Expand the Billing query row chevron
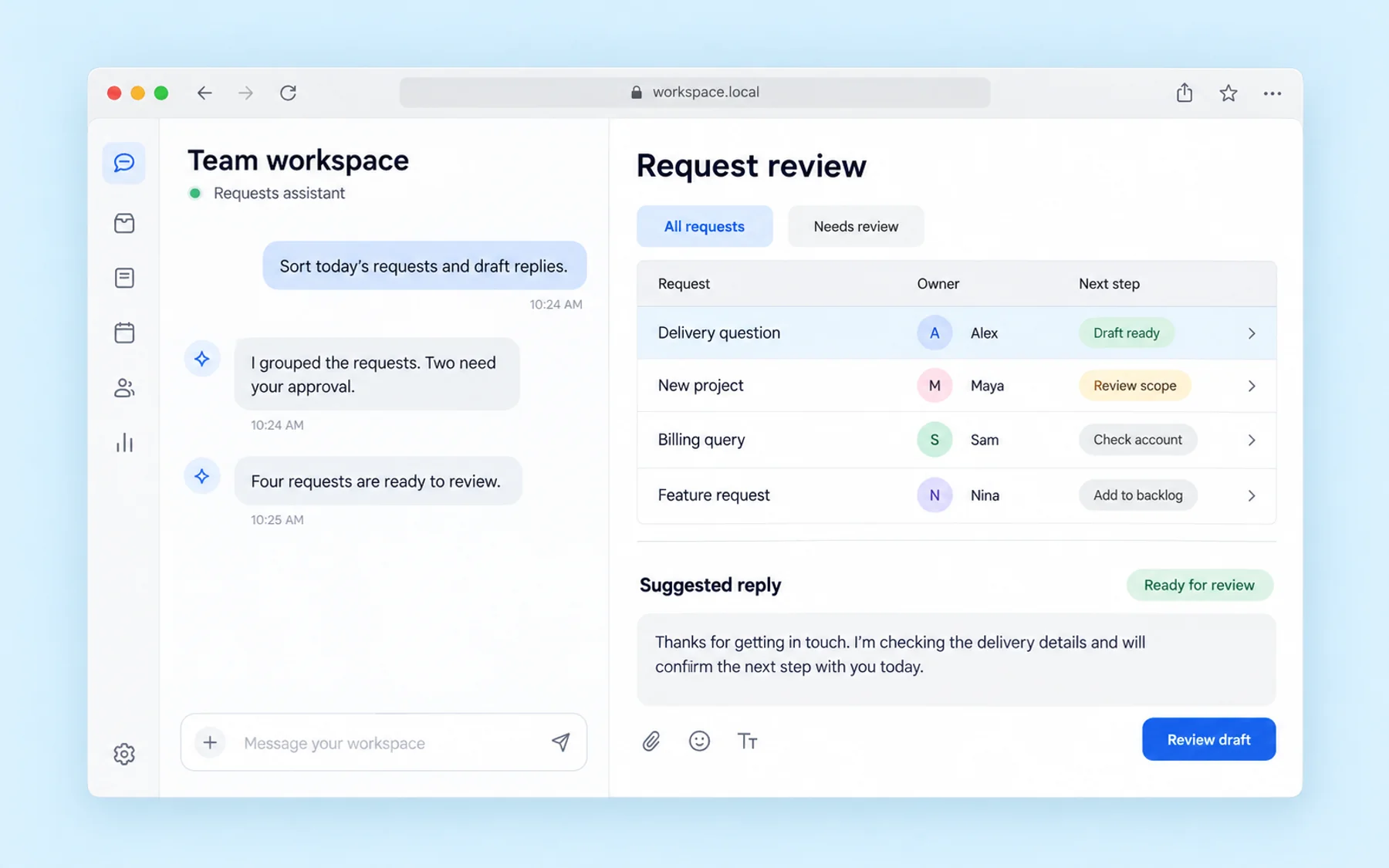Screen dimensions: 1389x868 (x=1252, y=440)
